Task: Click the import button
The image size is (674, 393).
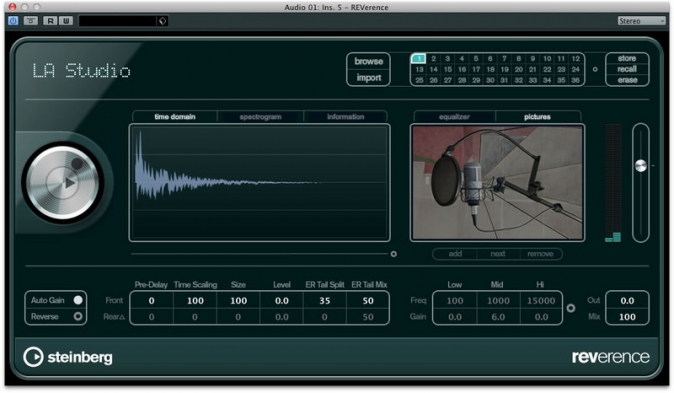Action: (x=368, y=78)
